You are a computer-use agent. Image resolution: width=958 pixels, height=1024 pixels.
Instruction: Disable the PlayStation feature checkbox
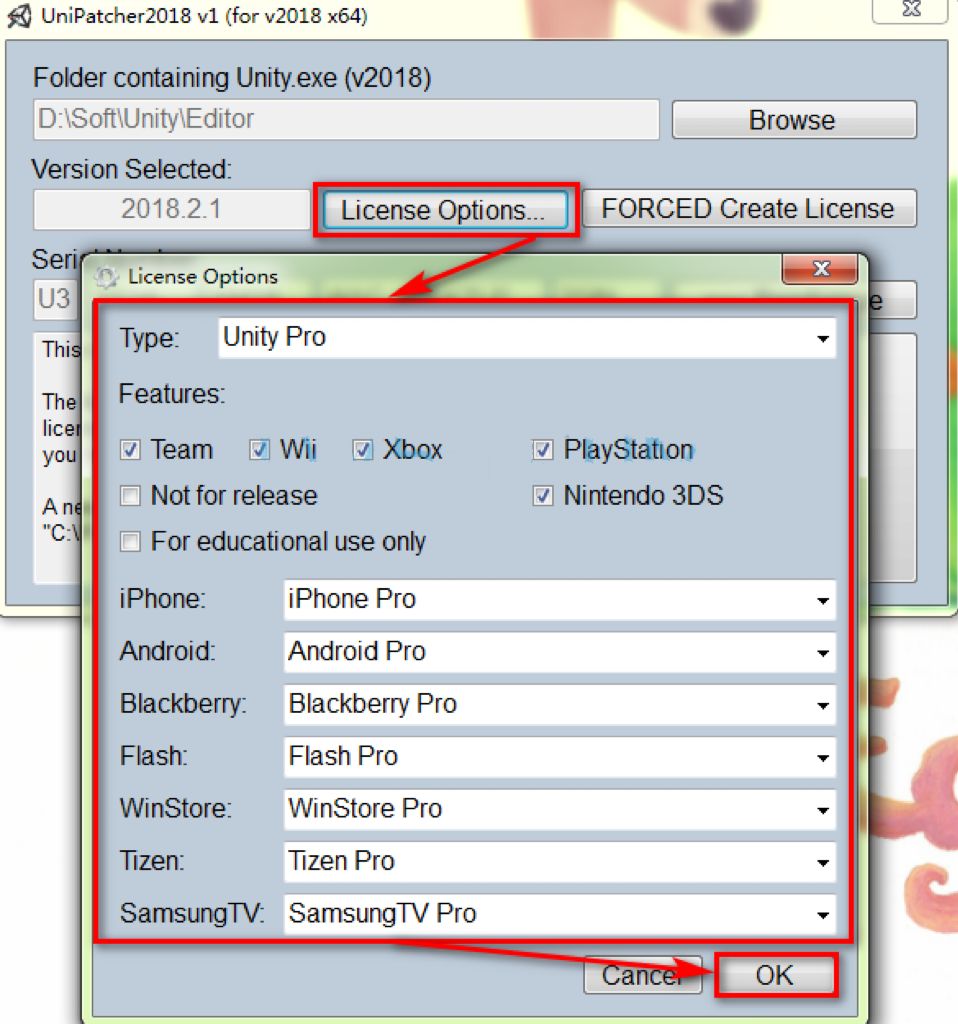pyautogui.click(x=542, y=449)
